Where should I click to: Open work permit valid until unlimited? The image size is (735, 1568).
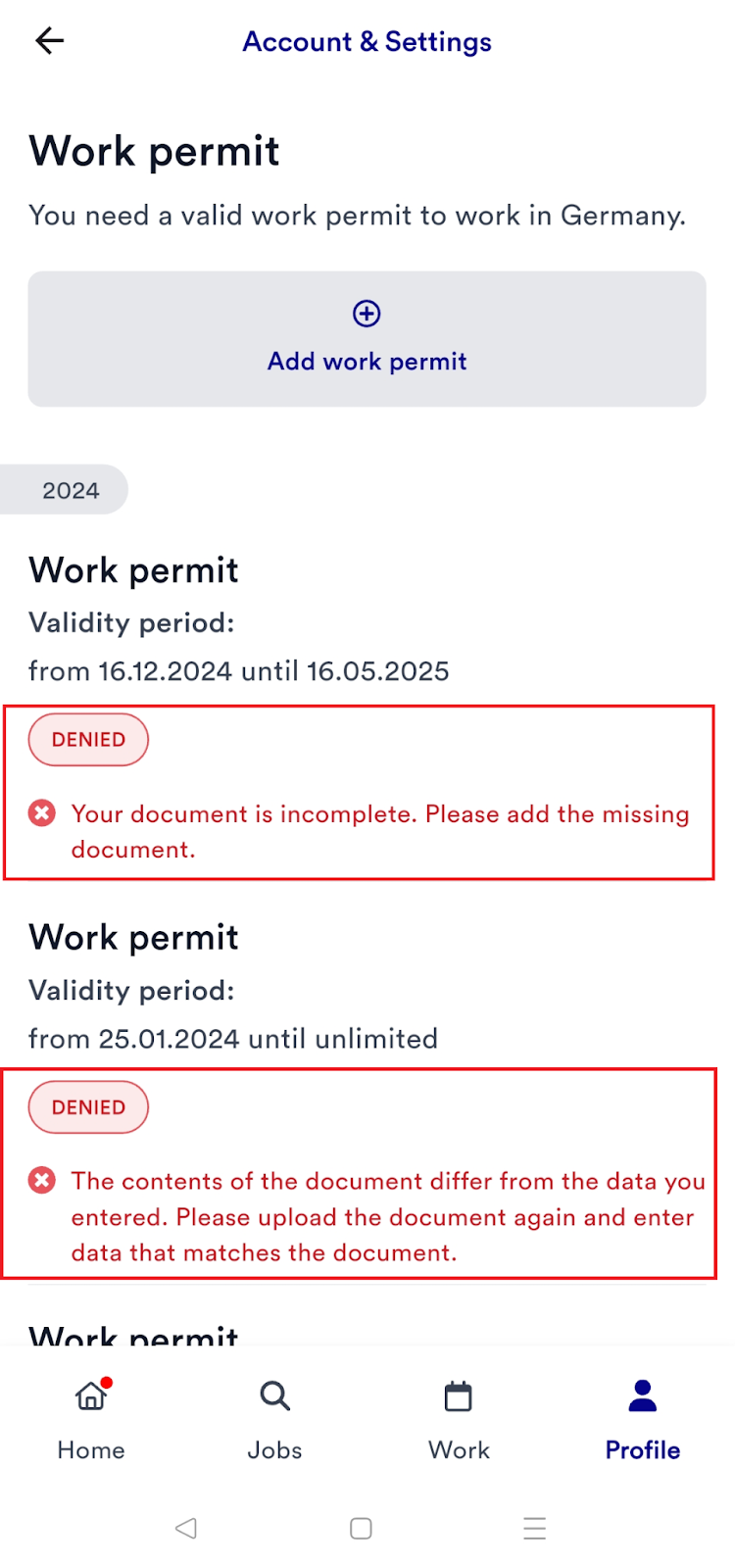pos(233,988)
